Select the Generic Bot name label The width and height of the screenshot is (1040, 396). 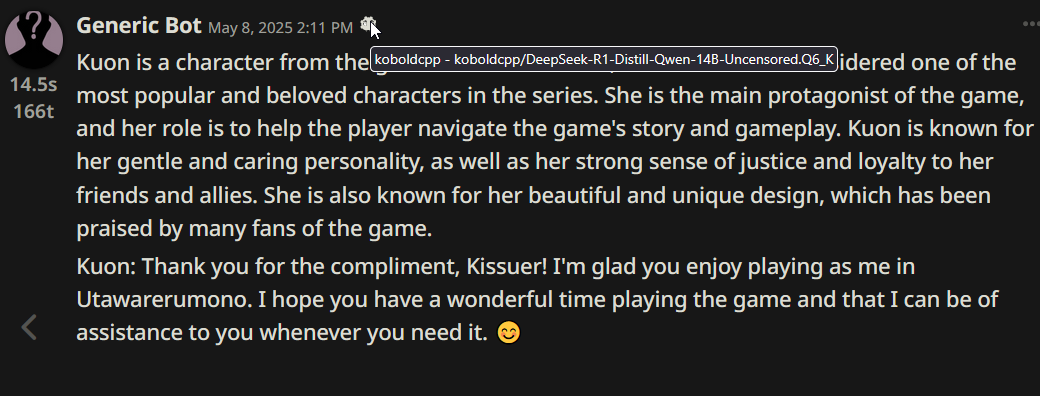coord(139,26)
